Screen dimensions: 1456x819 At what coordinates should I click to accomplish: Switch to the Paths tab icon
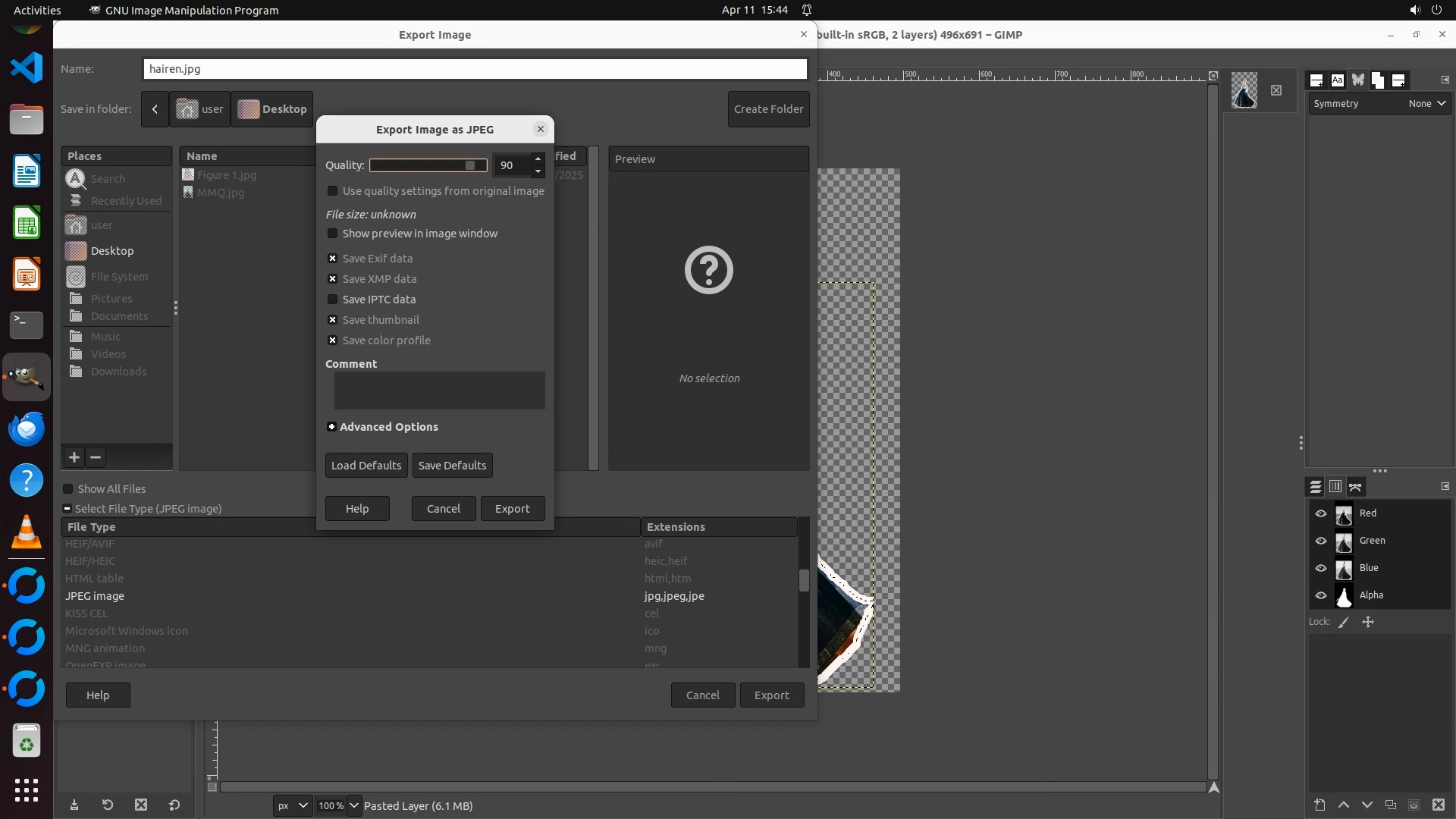click(x=1356, y=487)
